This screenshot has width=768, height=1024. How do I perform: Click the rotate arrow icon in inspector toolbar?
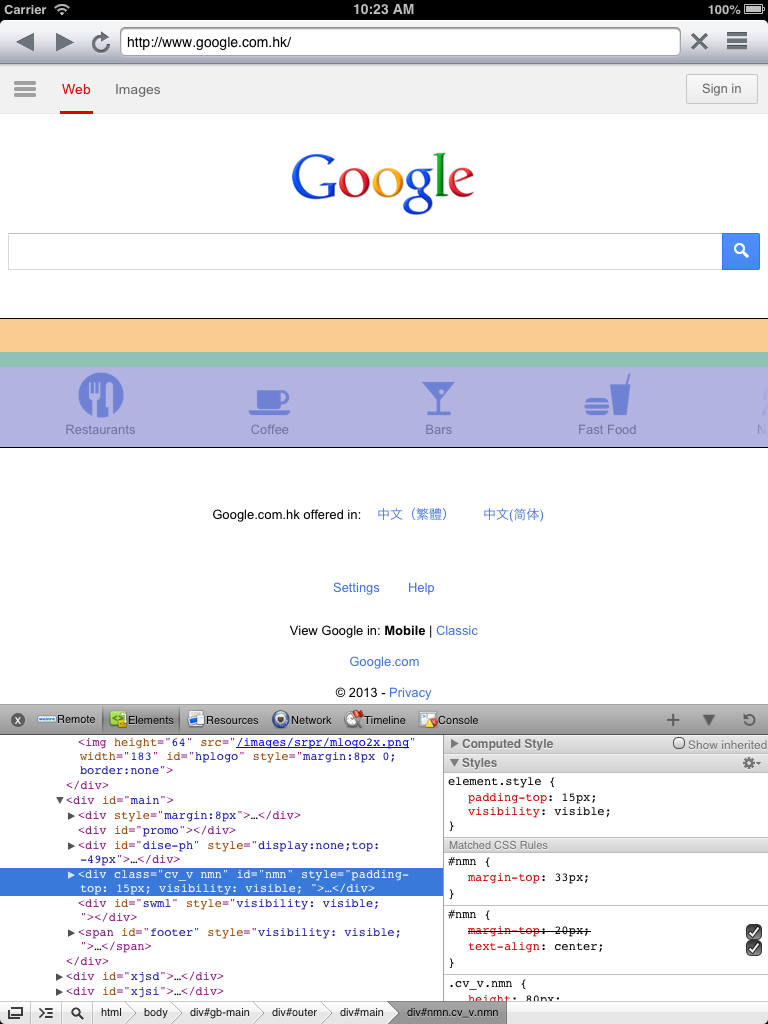749,720
